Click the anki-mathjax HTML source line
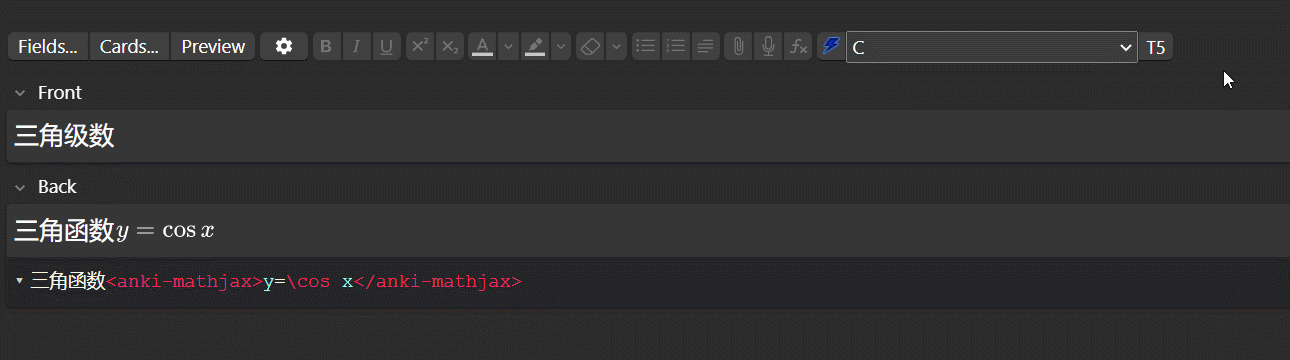This screenshot has width=1290, height=360. [276, 282]
